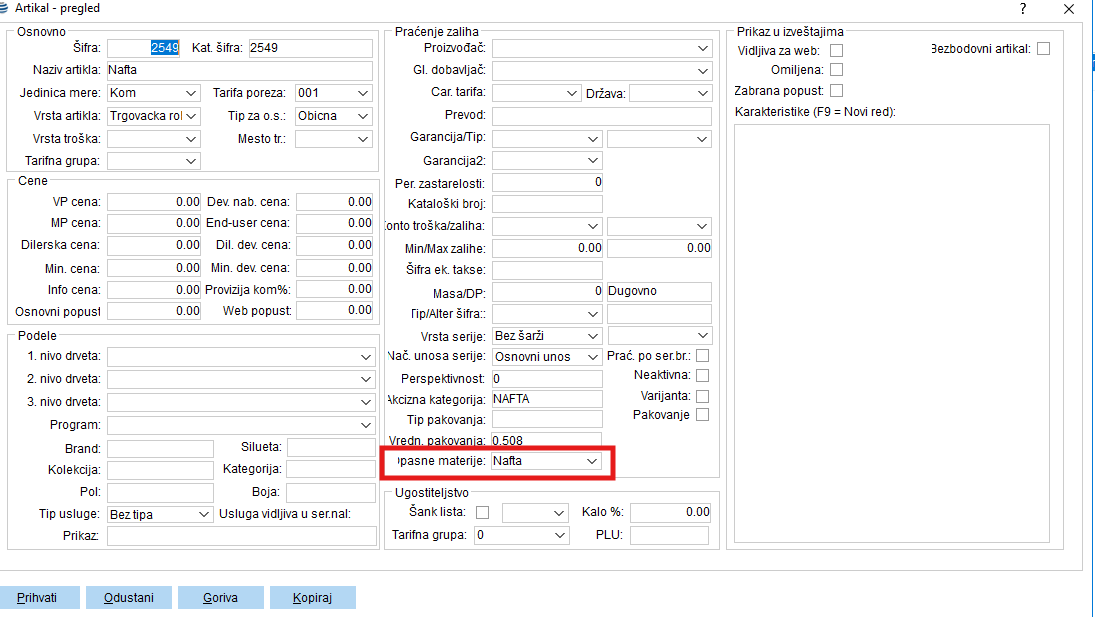Open the Goriva button
The width and height of the screenshot is (1095, 617).
click(x=220, y=598)
